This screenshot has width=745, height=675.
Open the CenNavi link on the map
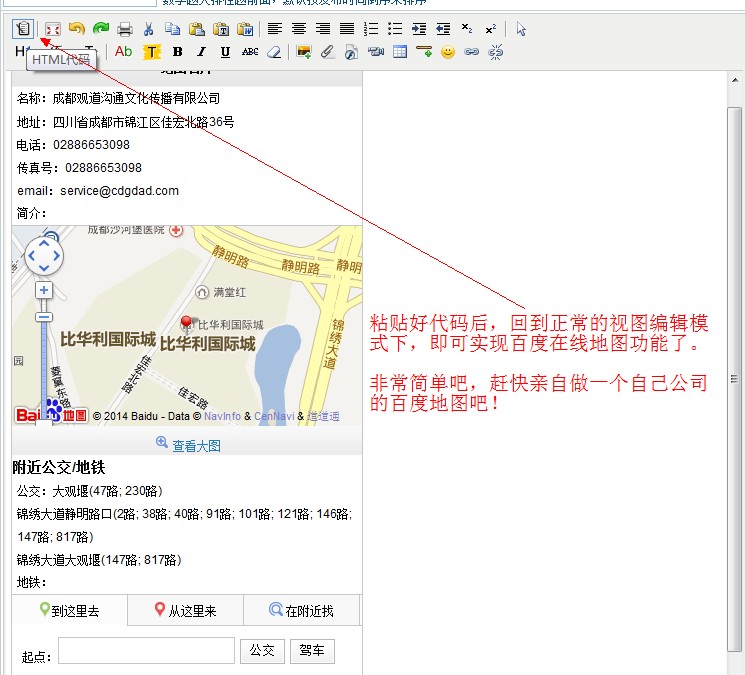(x=274, y=416)
